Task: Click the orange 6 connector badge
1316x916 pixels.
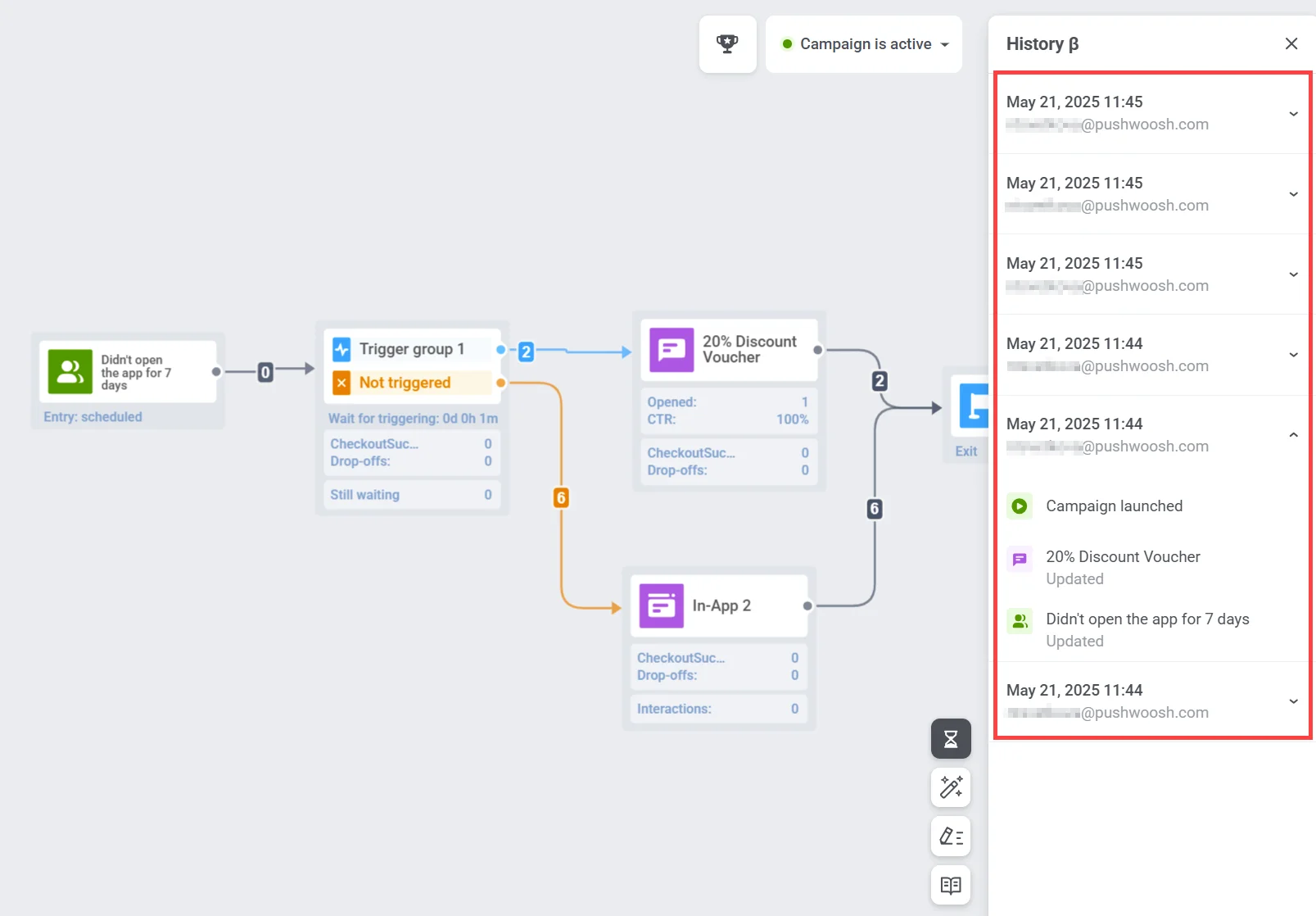Action: tap(561, 498)
